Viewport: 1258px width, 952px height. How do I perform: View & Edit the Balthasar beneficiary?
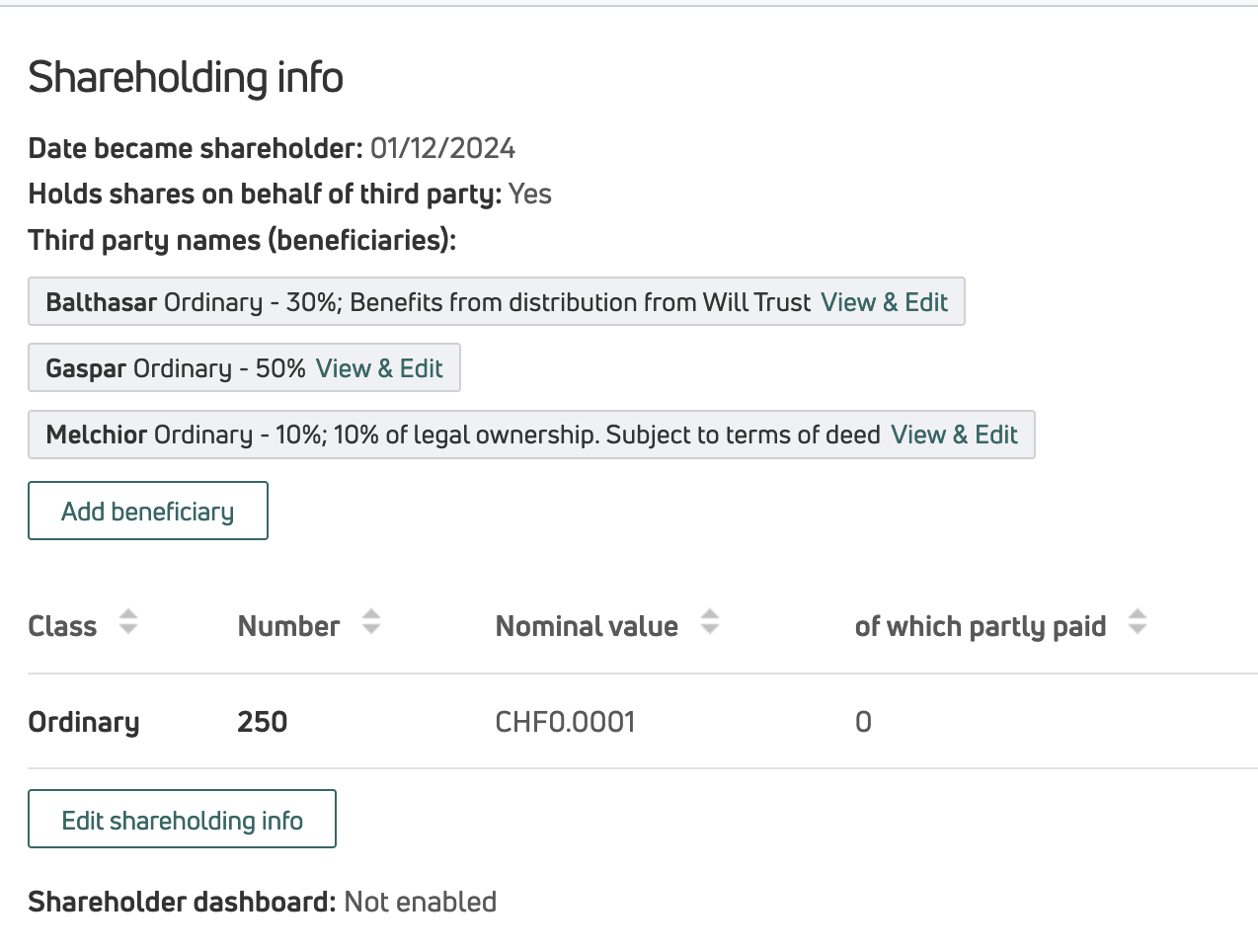[x=885, y=302]
